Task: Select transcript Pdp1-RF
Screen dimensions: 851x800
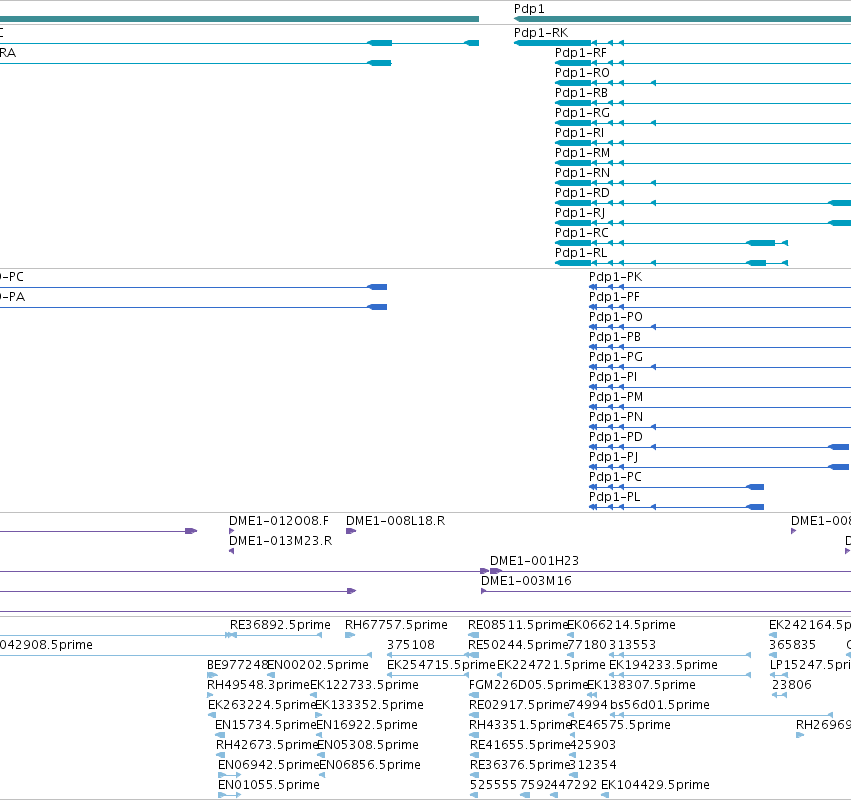Action: (x=580, y=53)
